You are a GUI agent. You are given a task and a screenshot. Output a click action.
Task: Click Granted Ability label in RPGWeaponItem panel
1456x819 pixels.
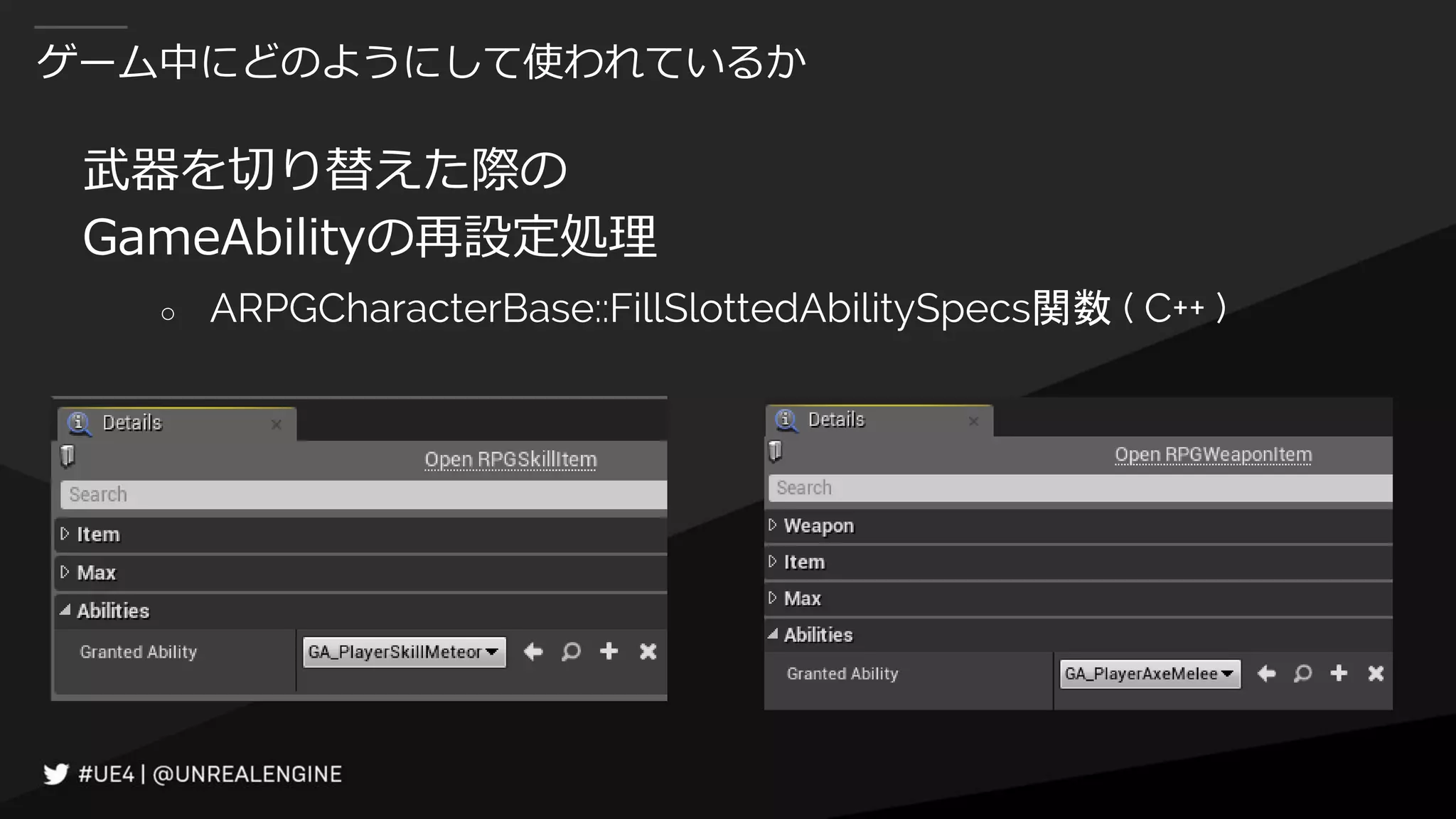[842, 674]
